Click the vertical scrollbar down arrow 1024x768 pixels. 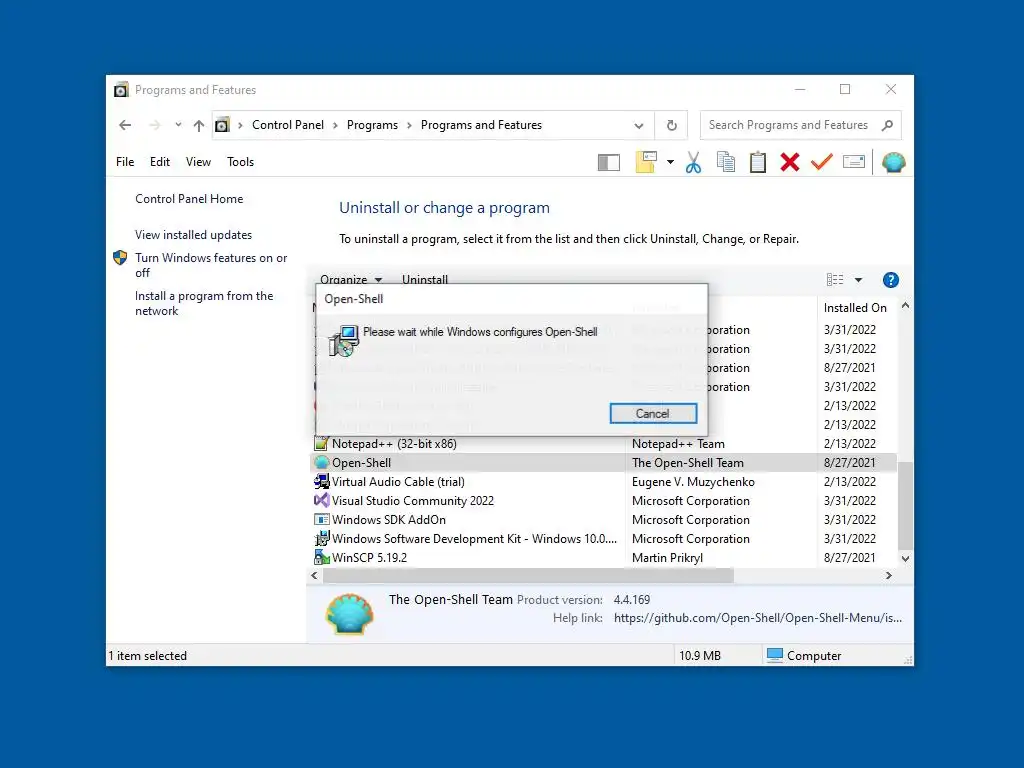click(905, 558)
